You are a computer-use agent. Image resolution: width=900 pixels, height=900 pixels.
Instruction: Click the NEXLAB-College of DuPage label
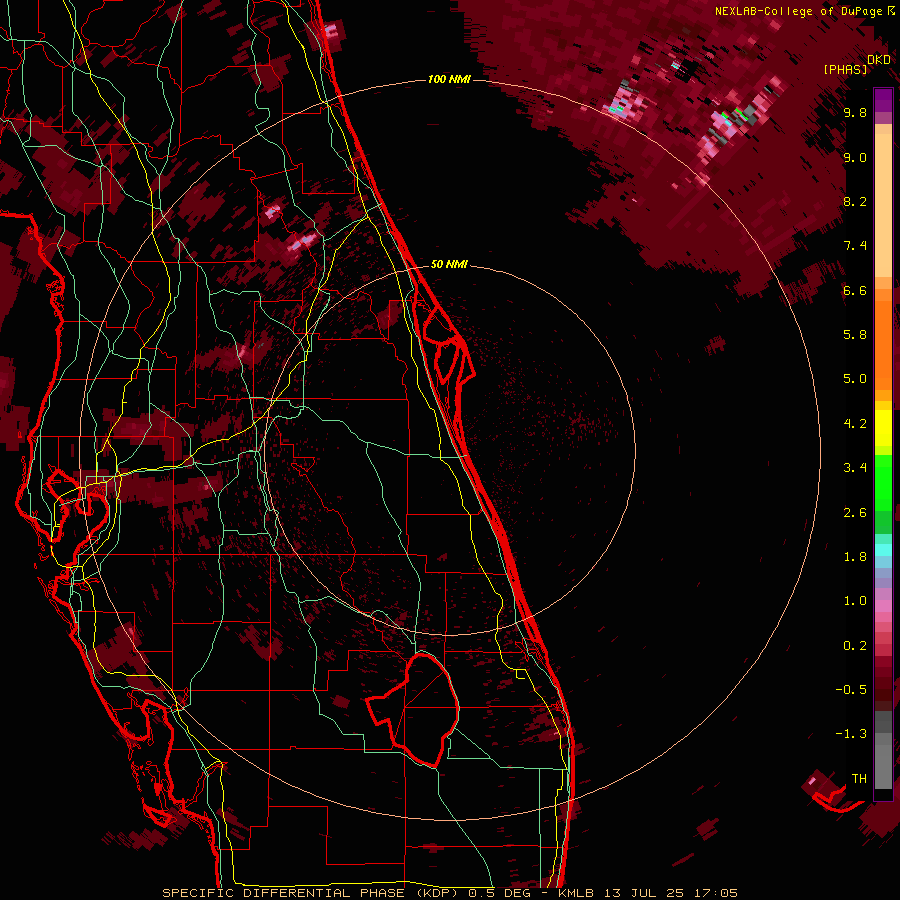pos(800,11)
